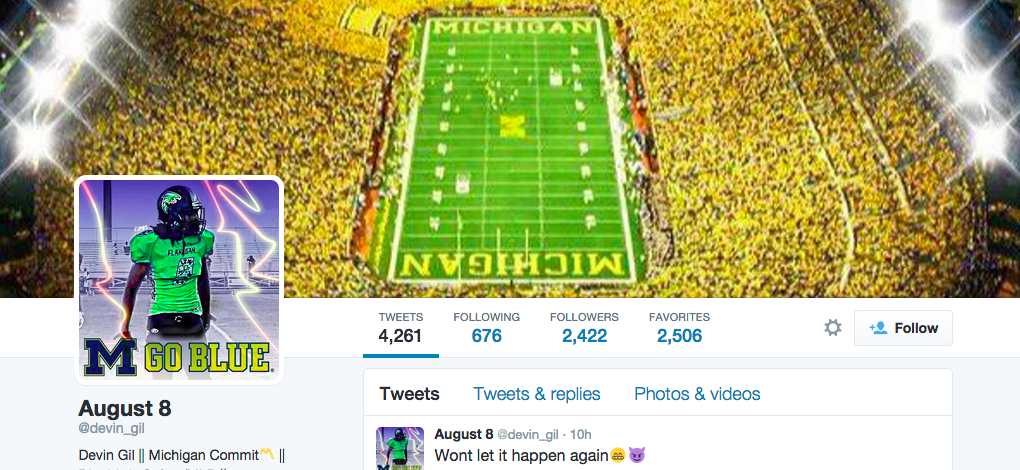Image resolution: width=1020 pixels, height=470 pixels.
Task: Open the Followers 2,422 list
Action: point(584,328)
